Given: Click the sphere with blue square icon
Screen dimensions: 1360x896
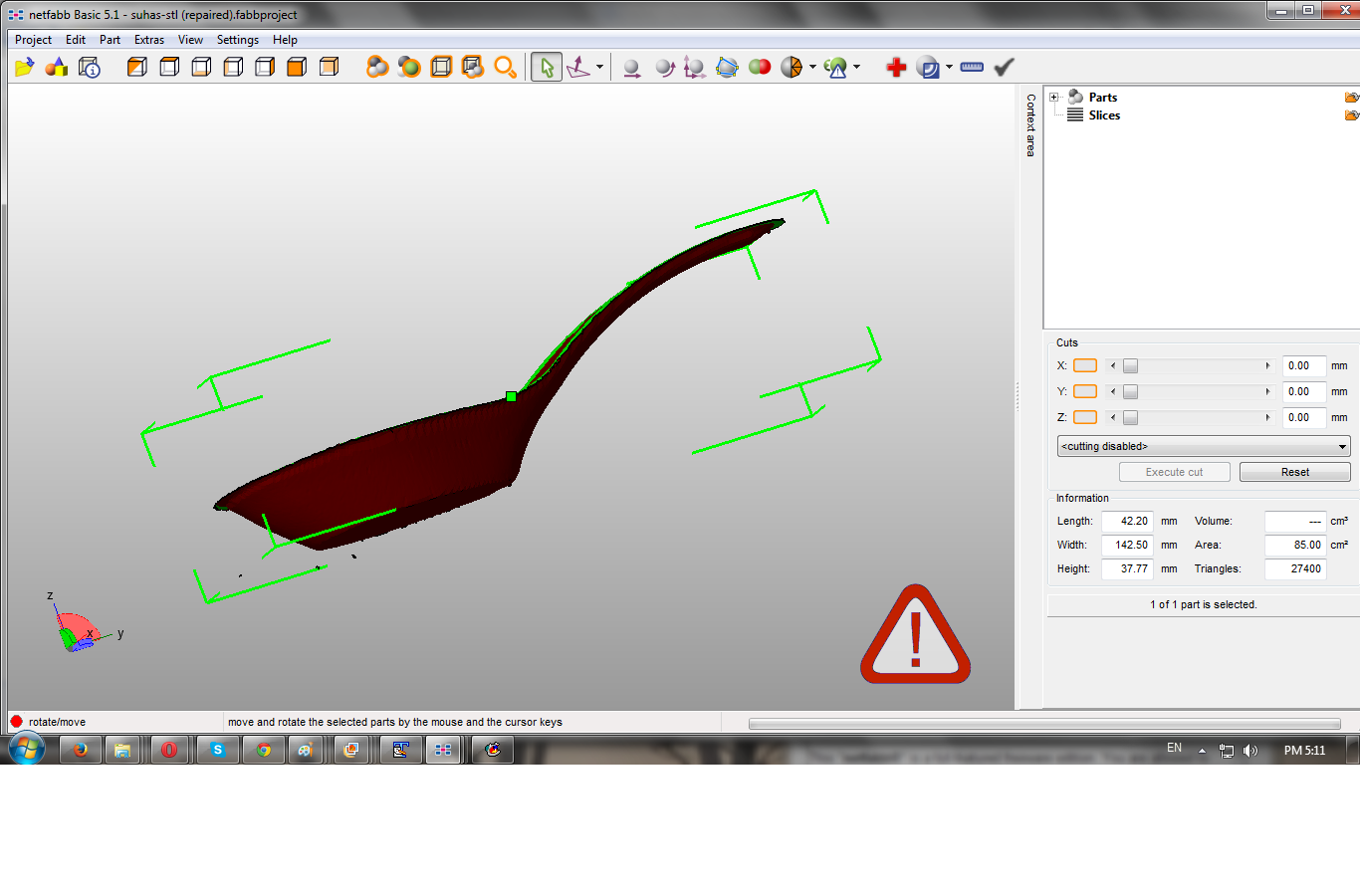Looking at the screenshot, I should [928, 67].
